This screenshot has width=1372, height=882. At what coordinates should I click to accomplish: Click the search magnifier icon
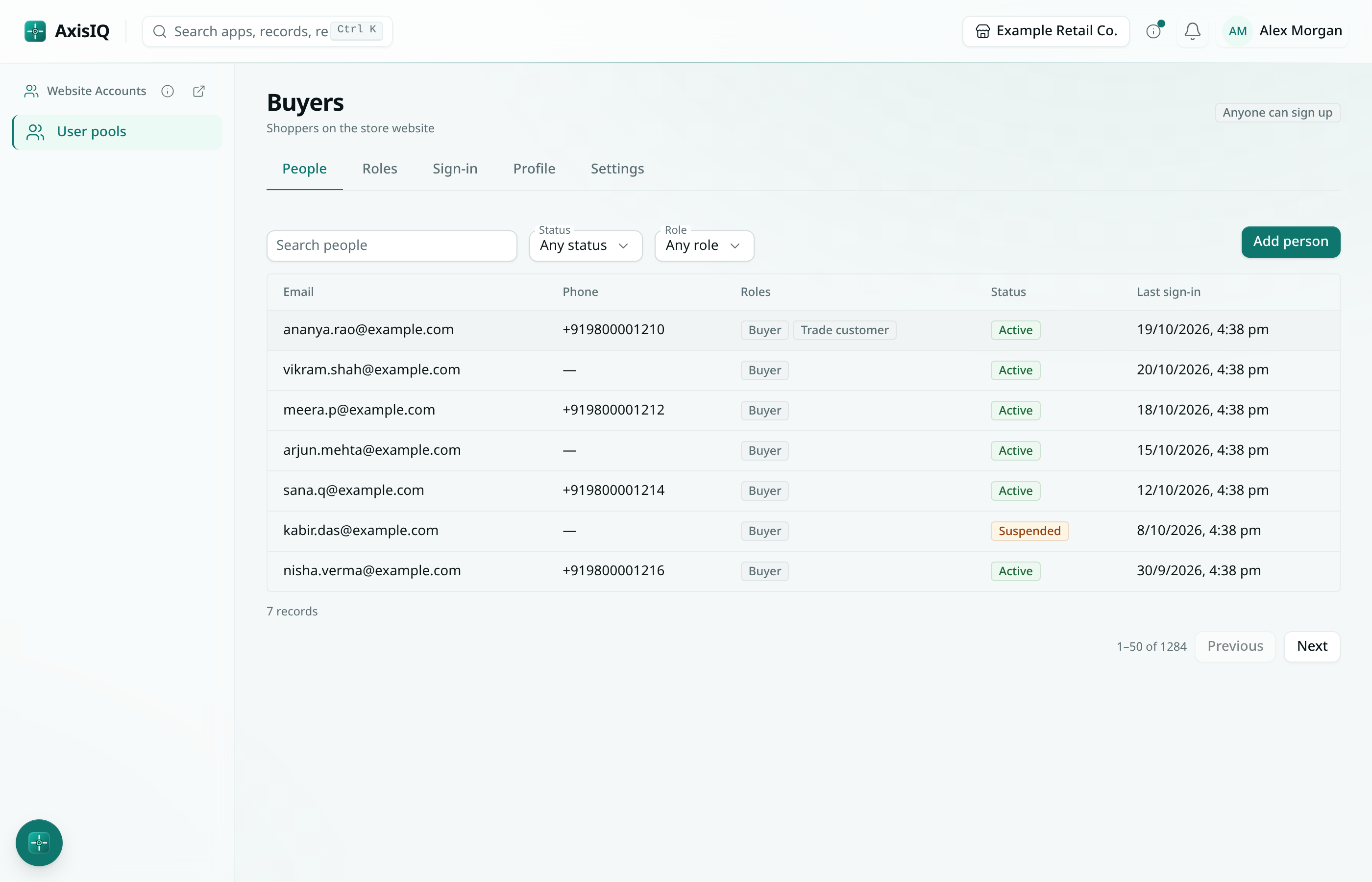(x=160, y=31)
